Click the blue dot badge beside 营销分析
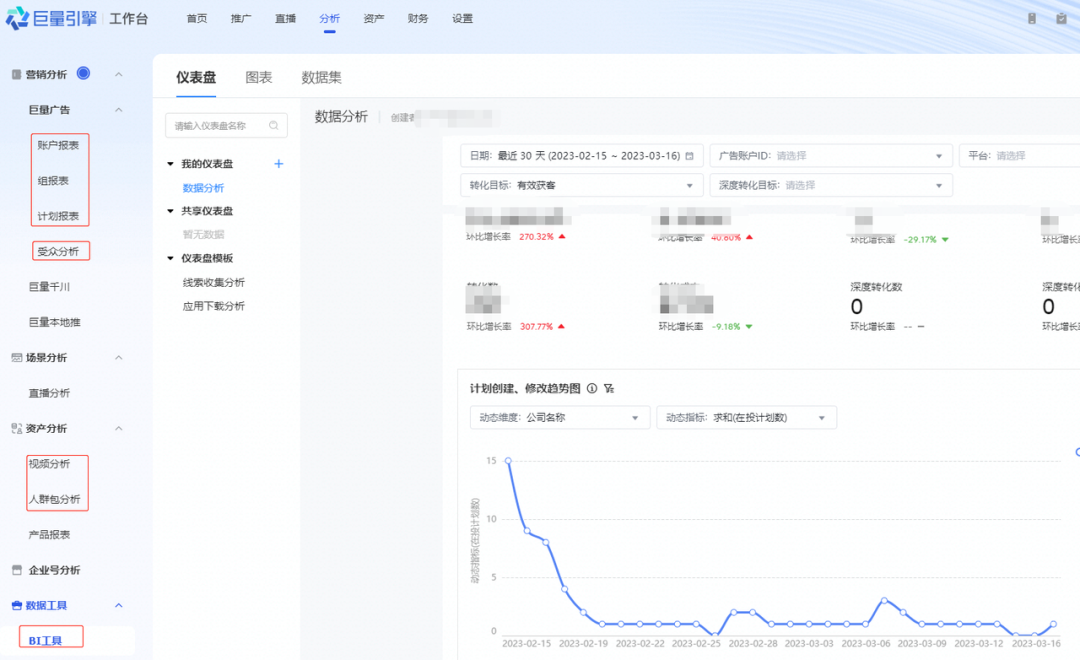The width and height of the screenshot is (1080, 660). pyautogui.click(x=83, y=73)
